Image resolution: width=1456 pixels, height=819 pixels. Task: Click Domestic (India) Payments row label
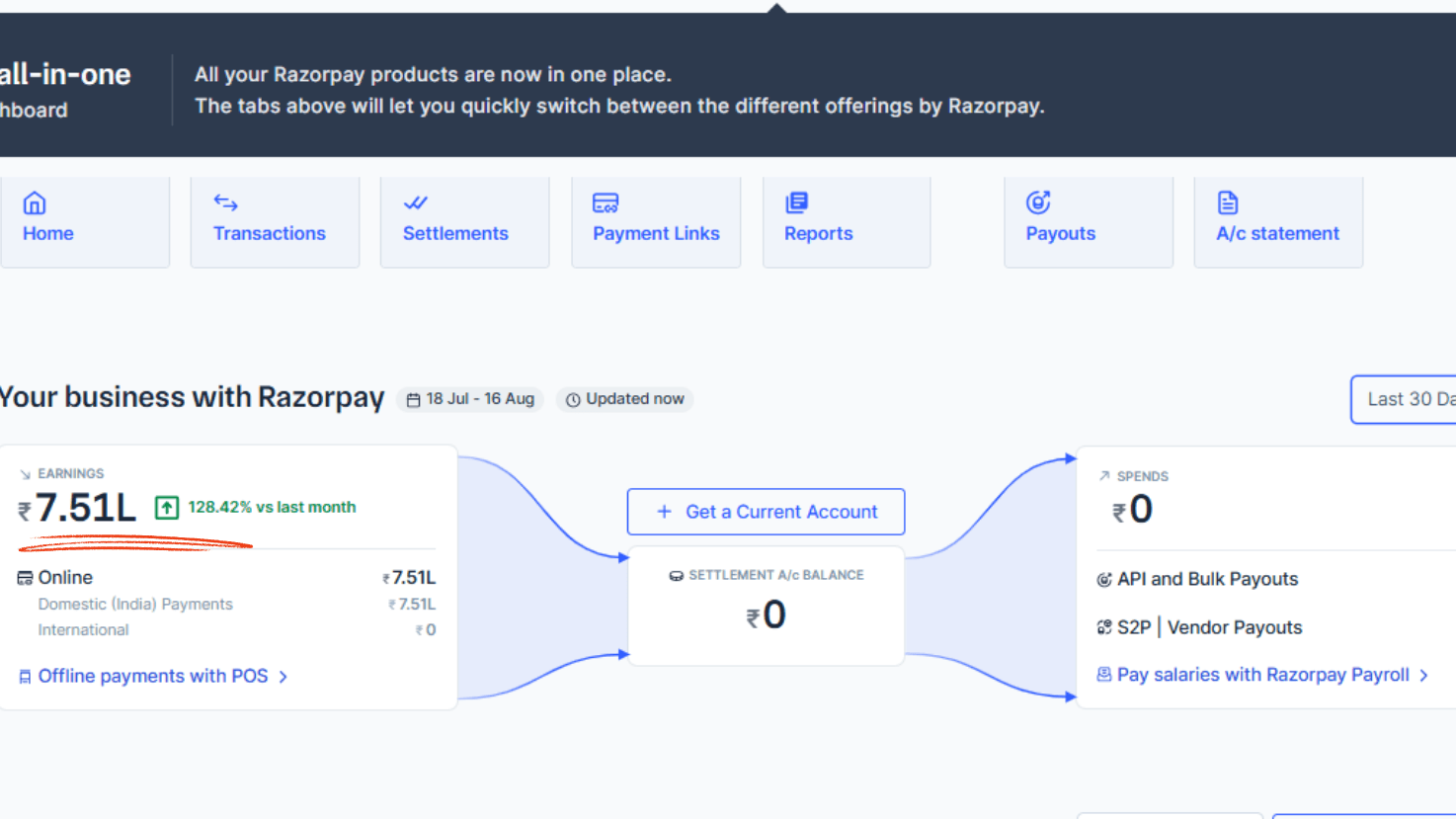[135, 605]
